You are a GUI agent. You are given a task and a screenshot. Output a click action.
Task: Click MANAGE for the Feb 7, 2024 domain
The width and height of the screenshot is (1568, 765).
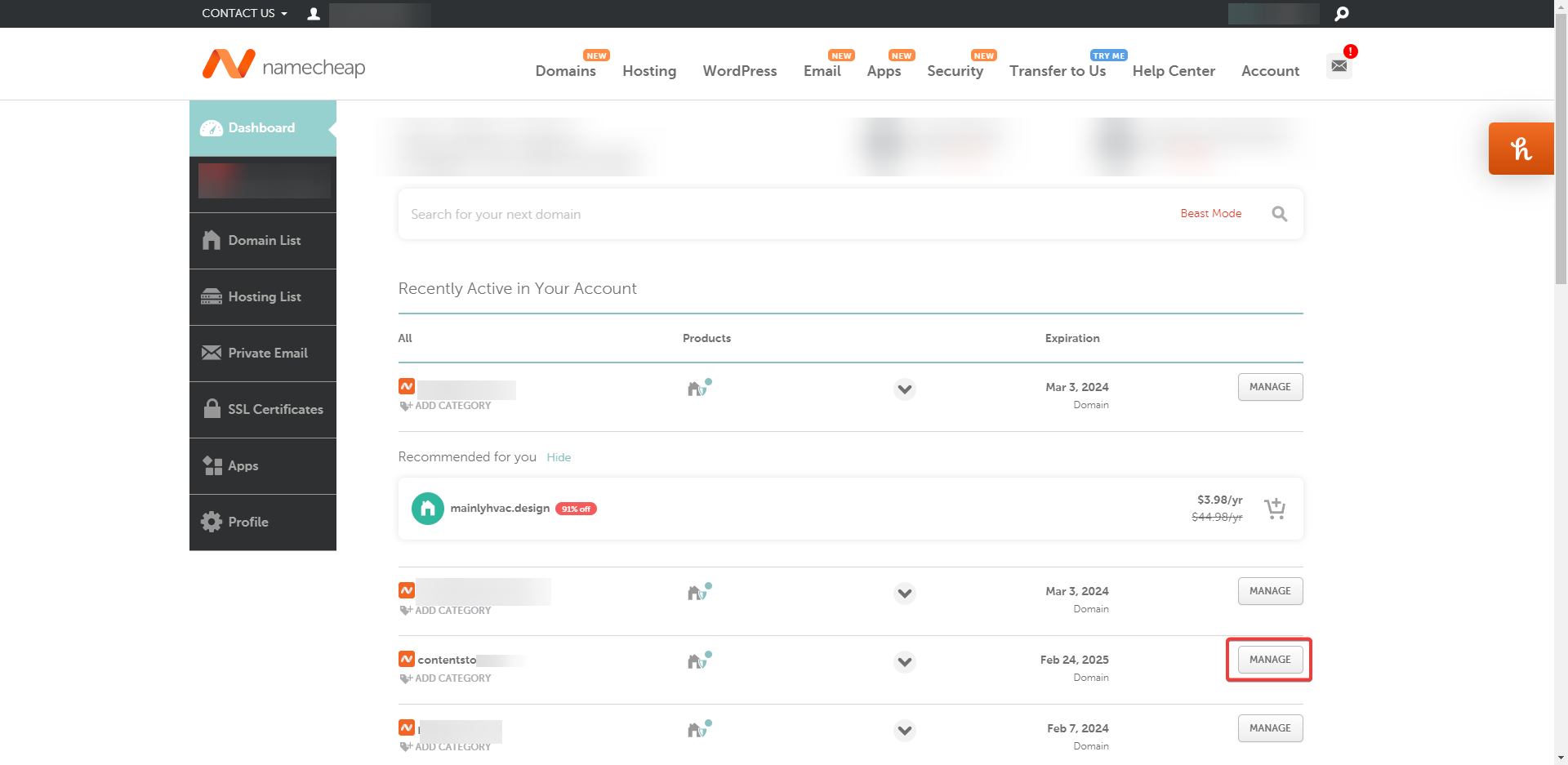tap(1270, 728)
